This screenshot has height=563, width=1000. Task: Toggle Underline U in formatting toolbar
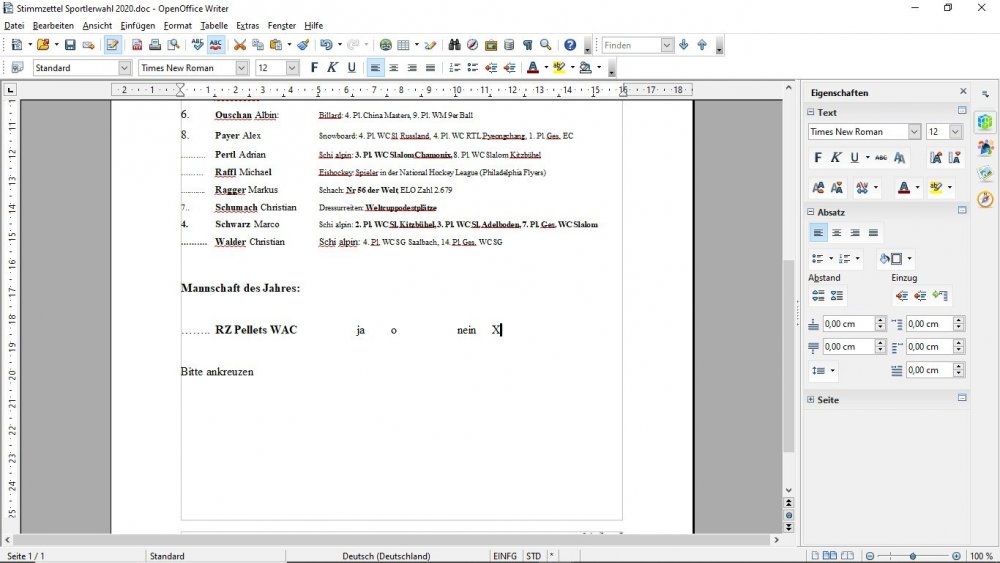pyautogui.click(x=351, y=68)
